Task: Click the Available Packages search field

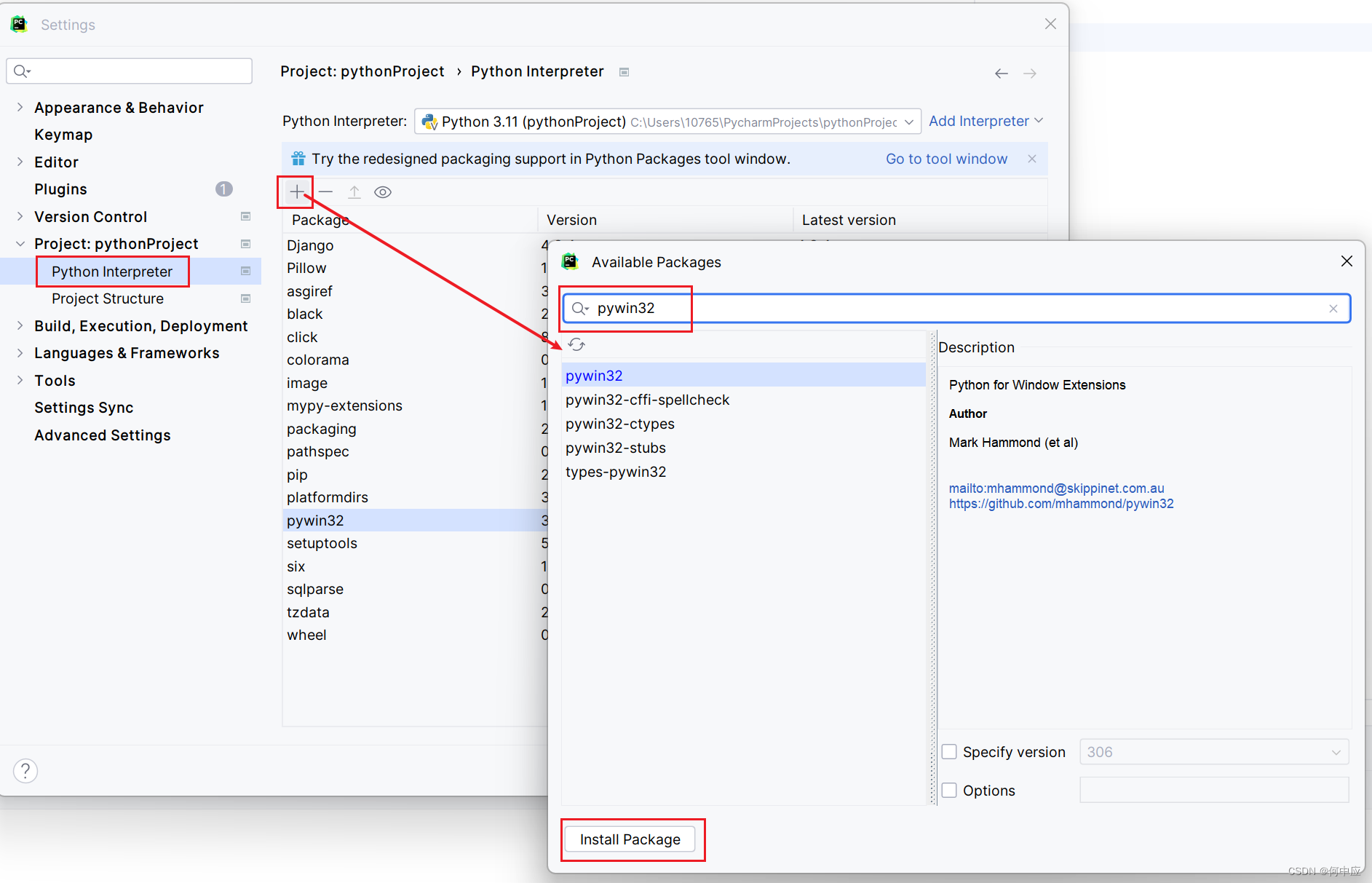Action: click(956, 309)
